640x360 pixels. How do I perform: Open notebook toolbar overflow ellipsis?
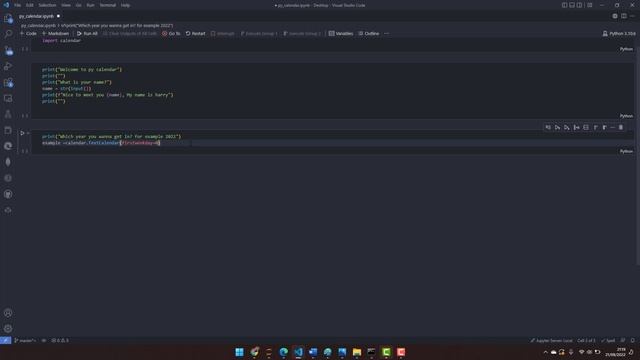387,33
